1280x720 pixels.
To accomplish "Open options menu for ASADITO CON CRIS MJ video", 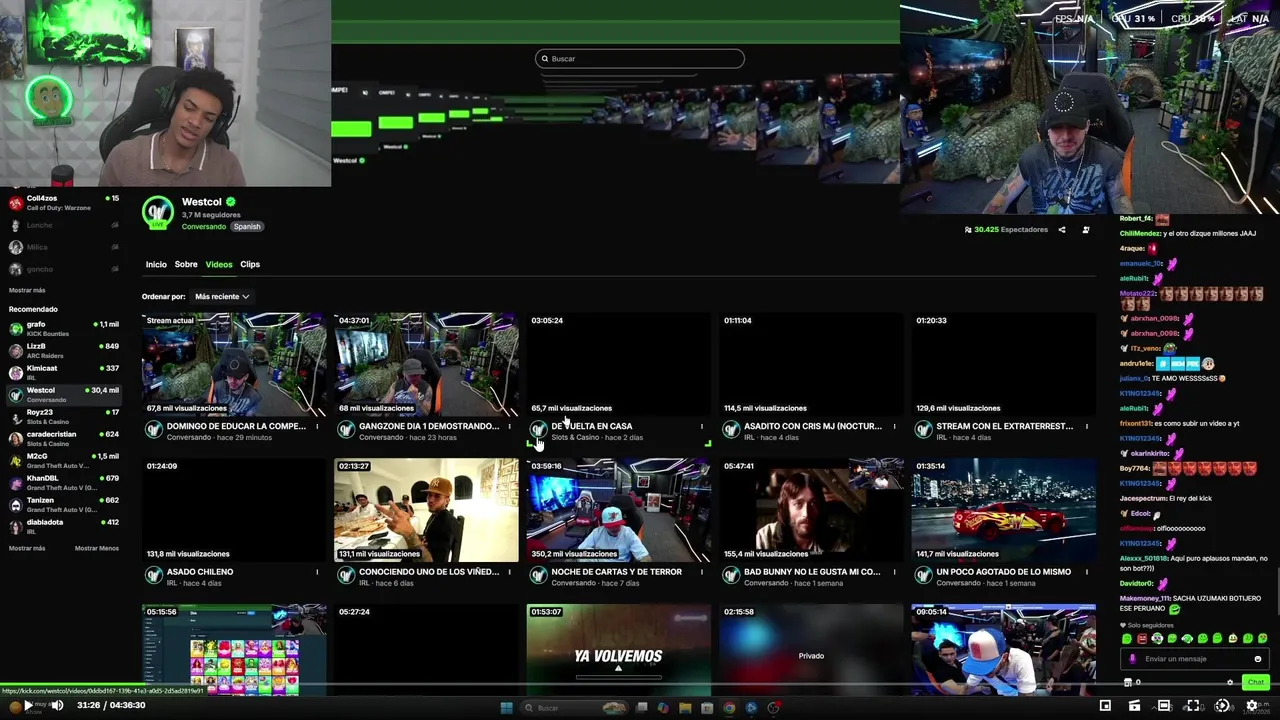I will [894, 427].
